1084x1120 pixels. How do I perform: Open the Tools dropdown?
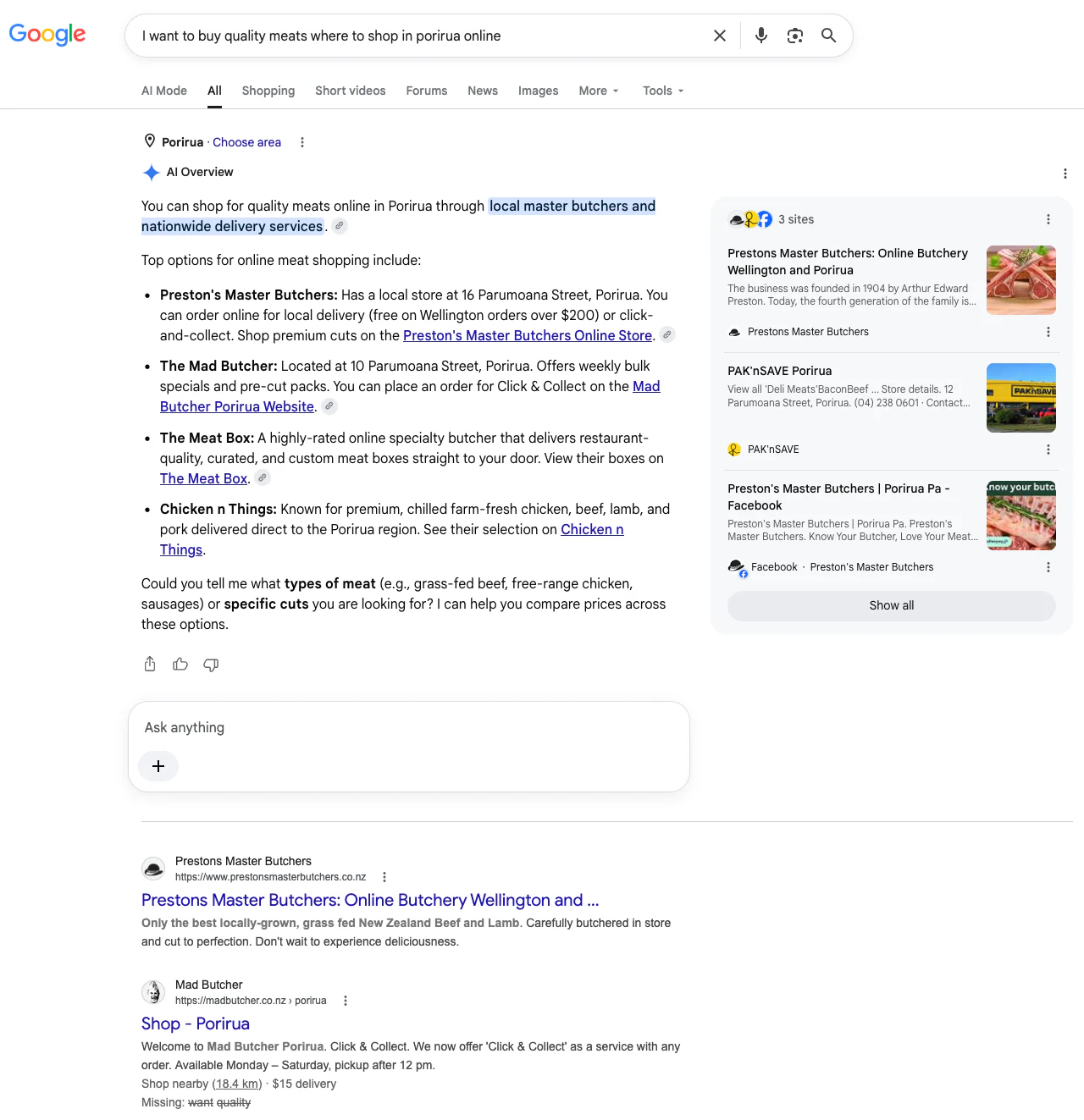pos(663,91)
